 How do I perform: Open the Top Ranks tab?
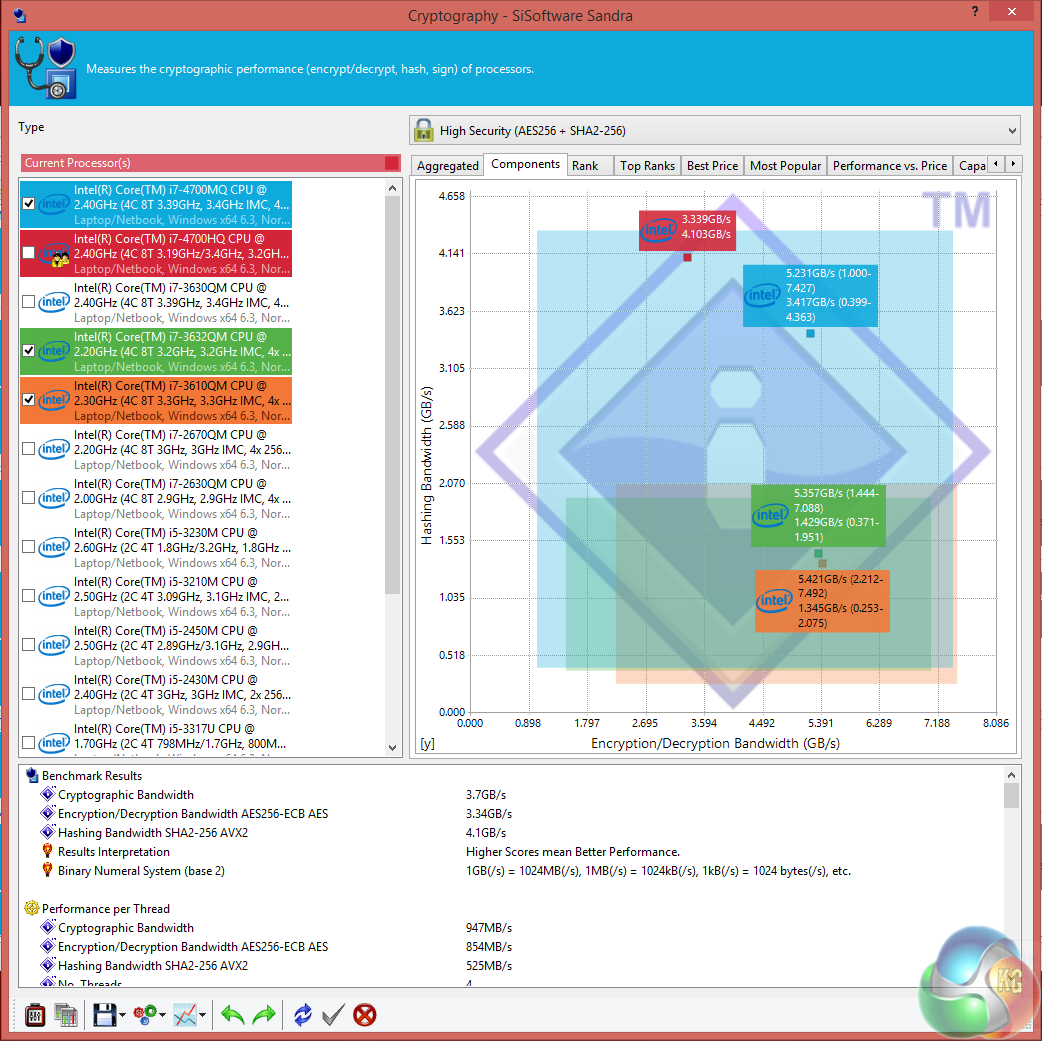pyautogui.click(x=647, y=166)
